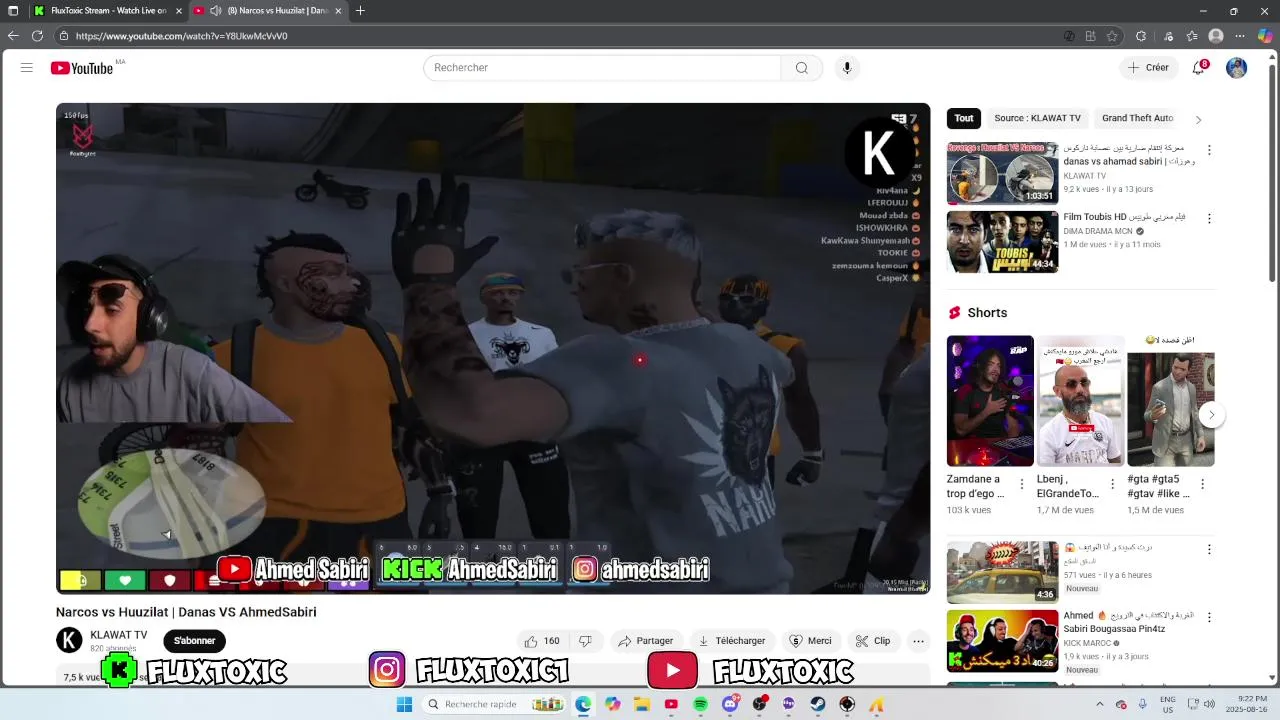1280x720 pixels.
Task: Select the Tout filter chip
Action: click(964, 118)
